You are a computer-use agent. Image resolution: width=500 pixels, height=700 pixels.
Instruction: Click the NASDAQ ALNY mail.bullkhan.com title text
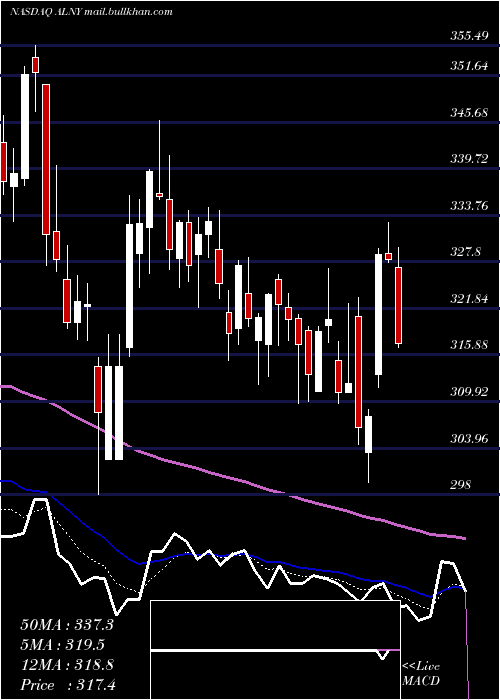91,12
